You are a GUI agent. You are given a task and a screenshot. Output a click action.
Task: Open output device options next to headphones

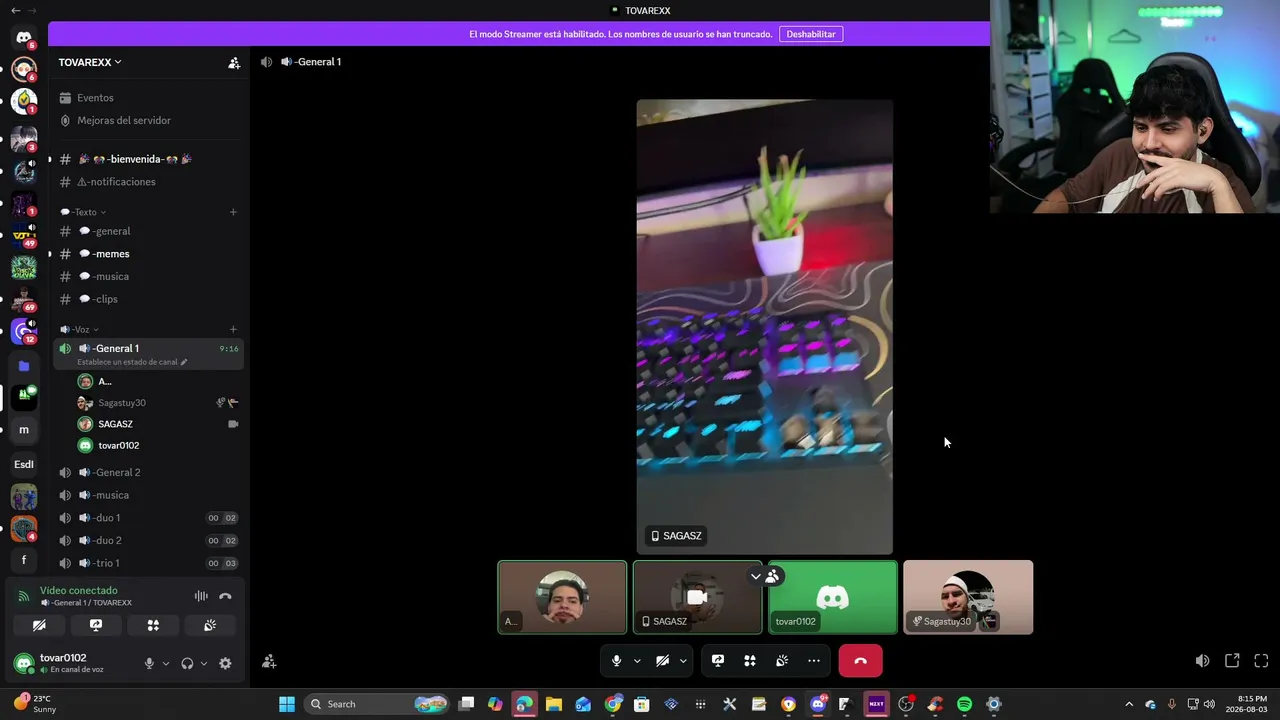click(204, 663)
